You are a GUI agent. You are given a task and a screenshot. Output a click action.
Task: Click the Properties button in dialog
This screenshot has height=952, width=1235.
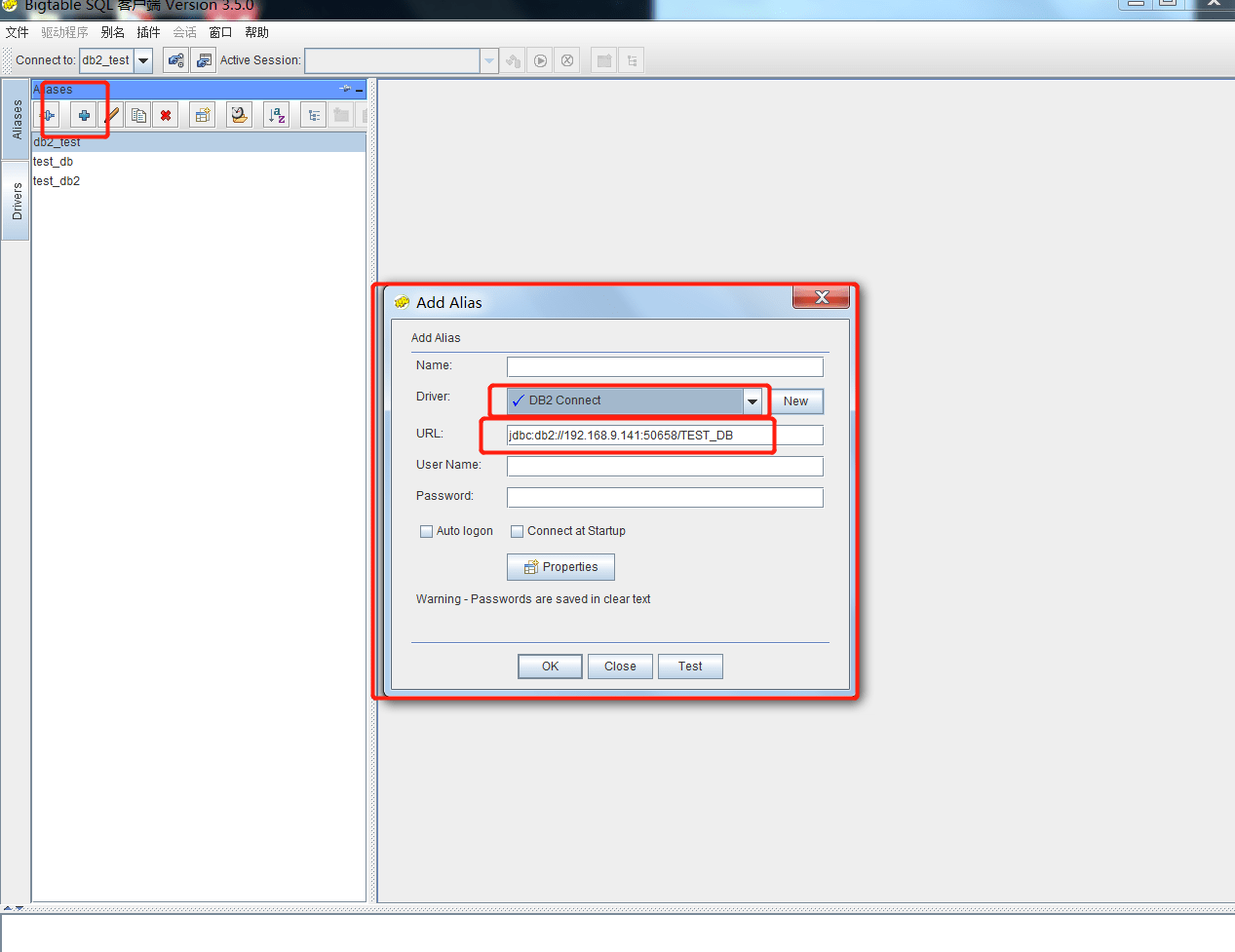pyautogui.click(x=560, y=567)
